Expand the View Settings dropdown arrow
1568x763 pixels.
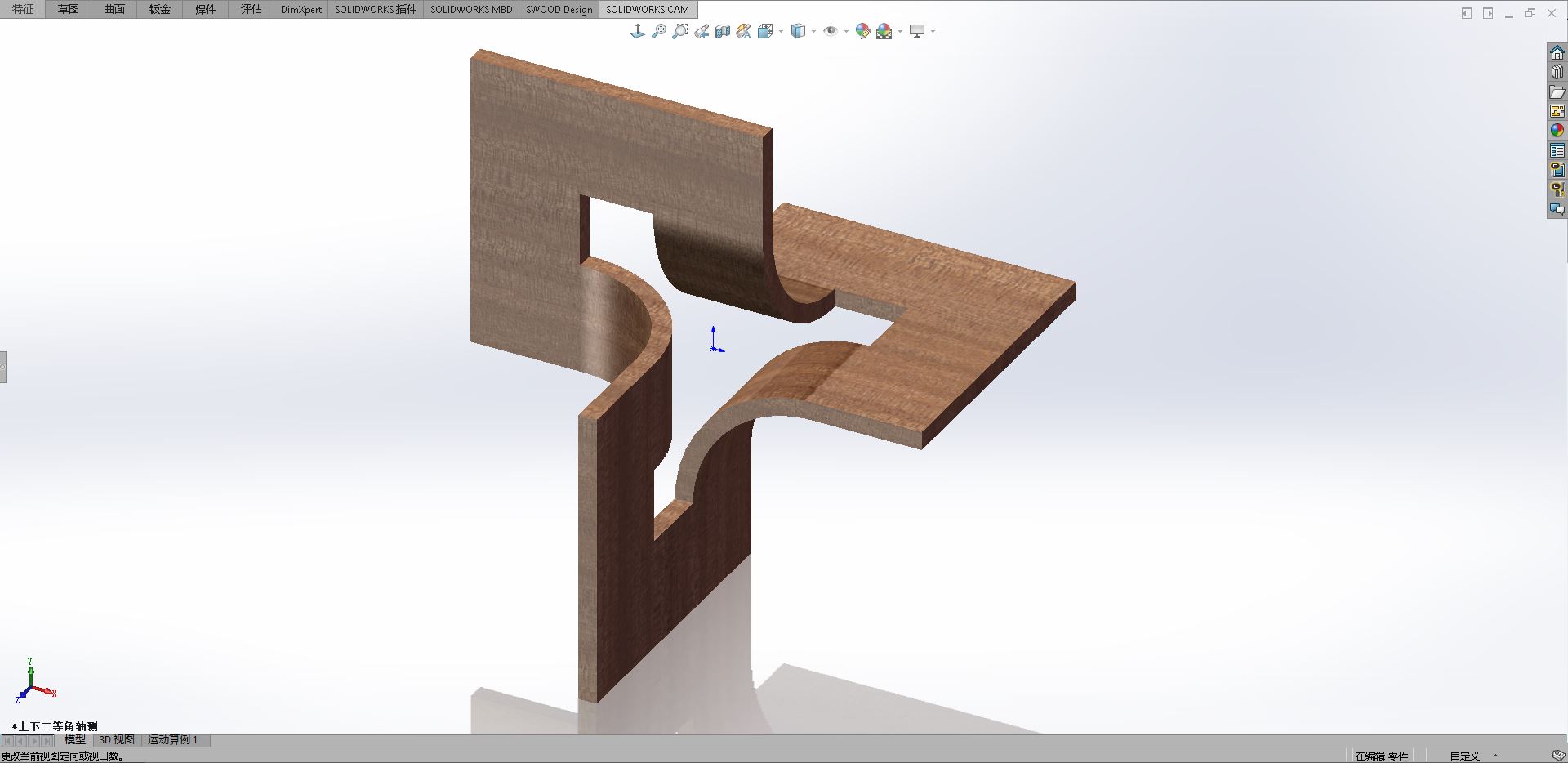[933, 32]
